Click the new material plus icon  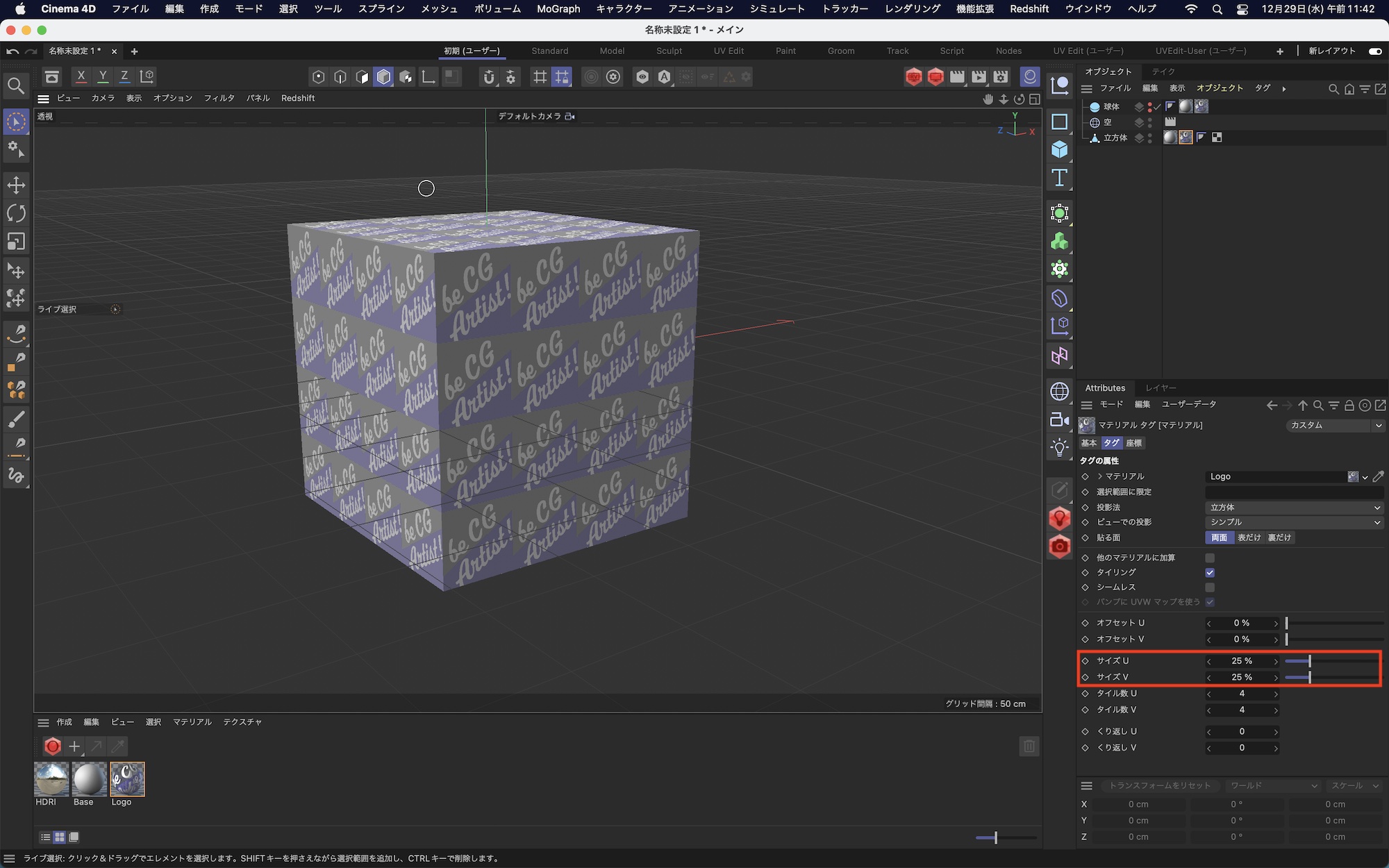(74, 746)
